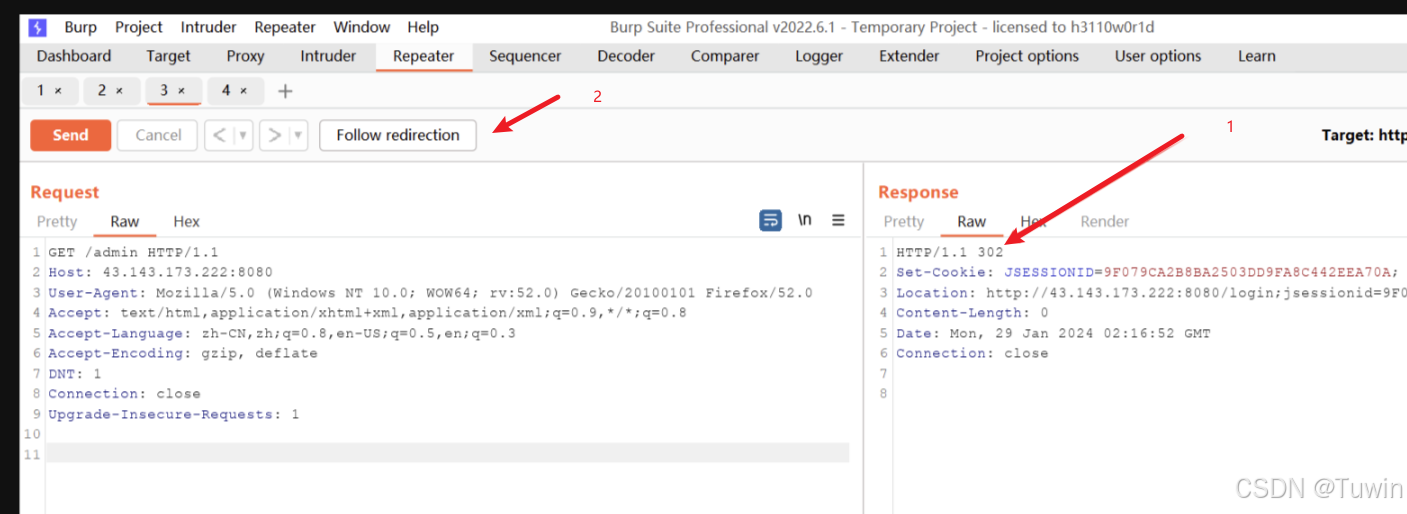Open the Burp menu
The height and width of the screenshot is (514, 1407).
[x=81, y=27]
